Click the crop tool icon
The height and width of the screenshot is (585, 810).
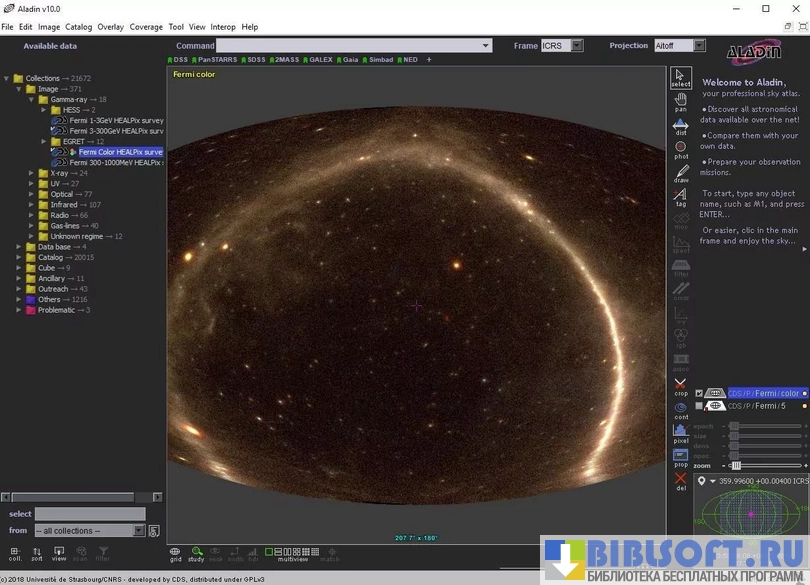680,386
